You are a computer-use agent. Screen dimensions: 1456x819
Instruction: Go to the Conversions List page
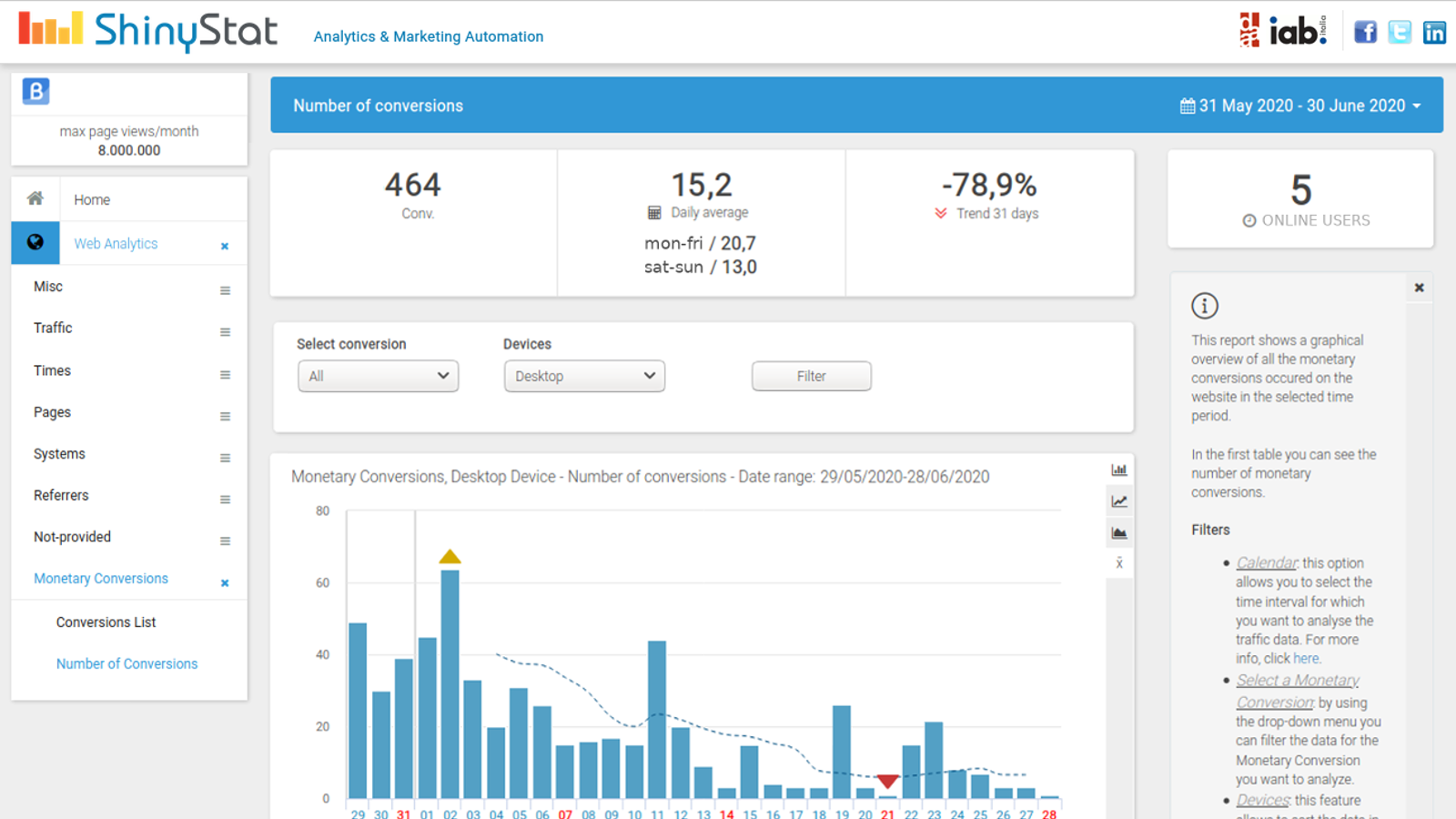pos(106,622)
